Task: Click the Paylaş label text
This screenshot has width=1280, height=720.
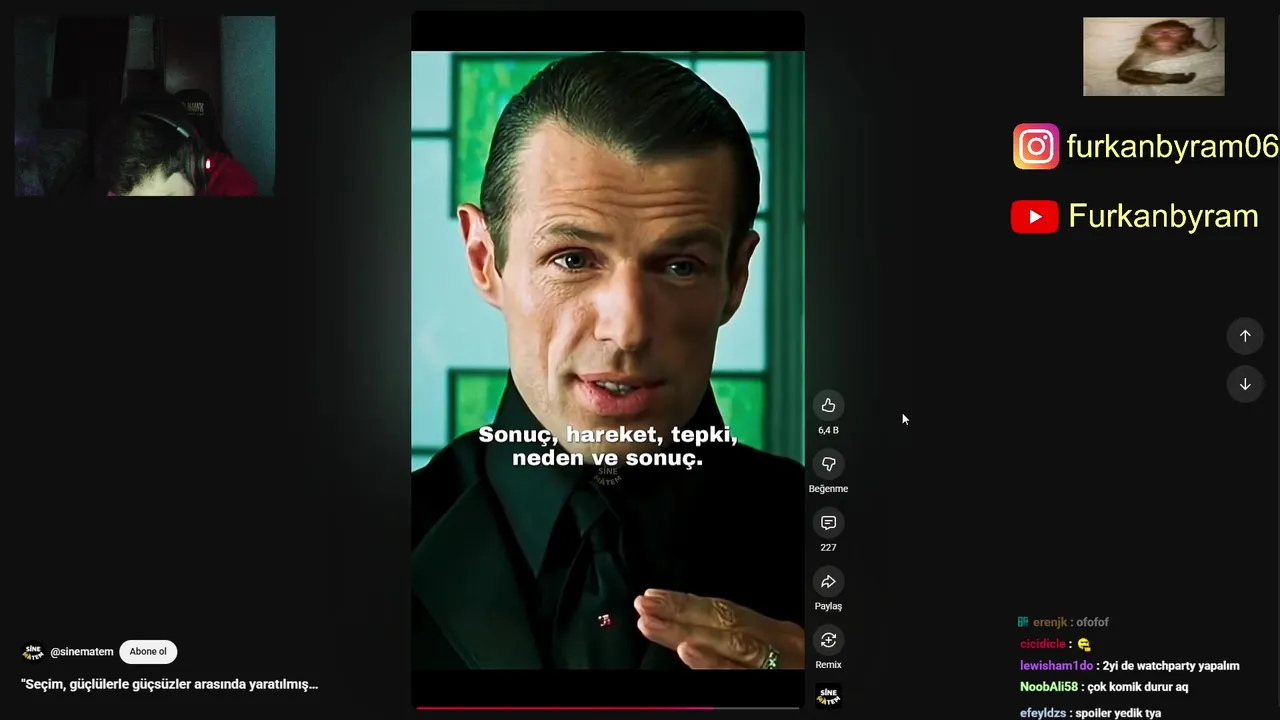Action: click(828, 606)
